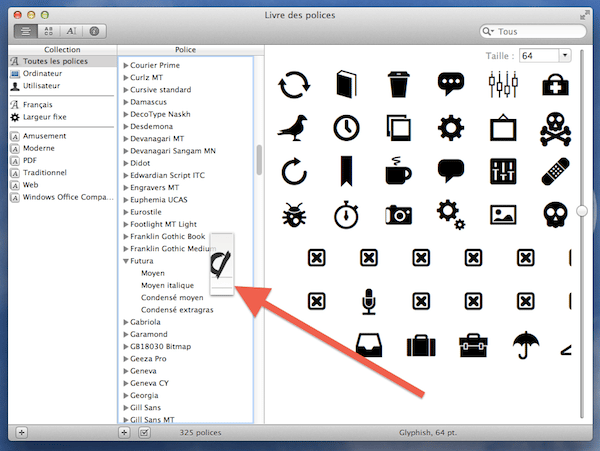Click the camera glyph
This screenshot has width=600, height=451.
point(398,215)
